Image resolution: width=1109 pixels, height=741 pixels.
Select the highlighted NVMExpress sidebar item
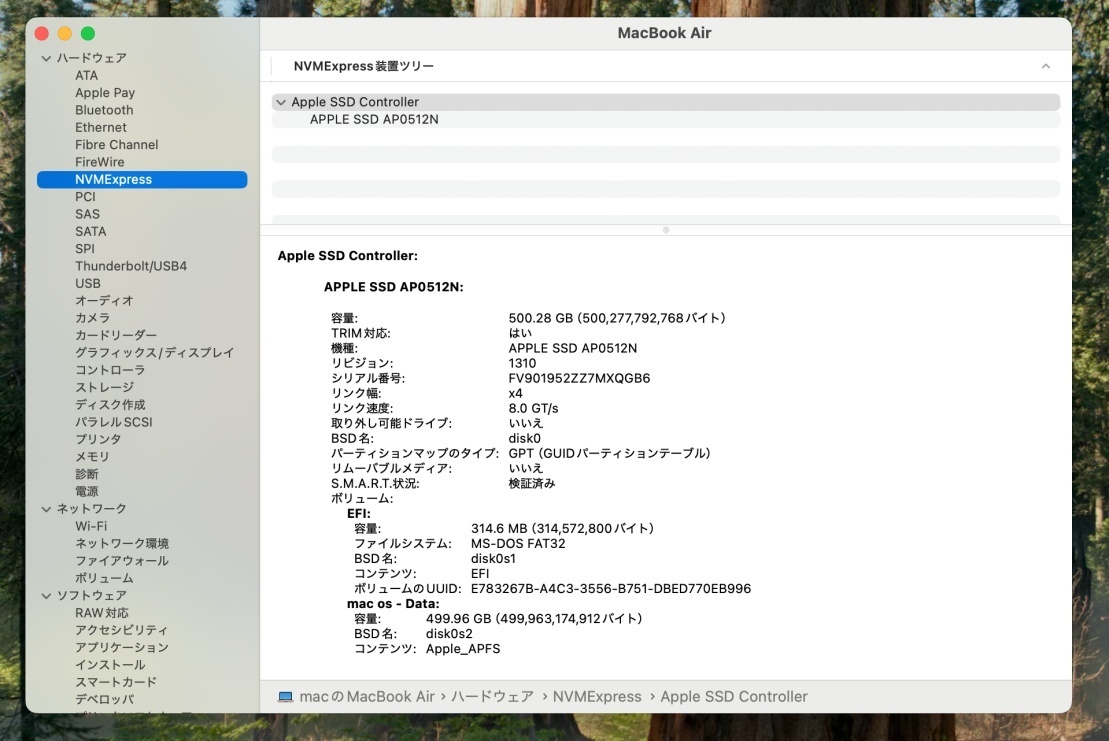(x=142, y=180)
